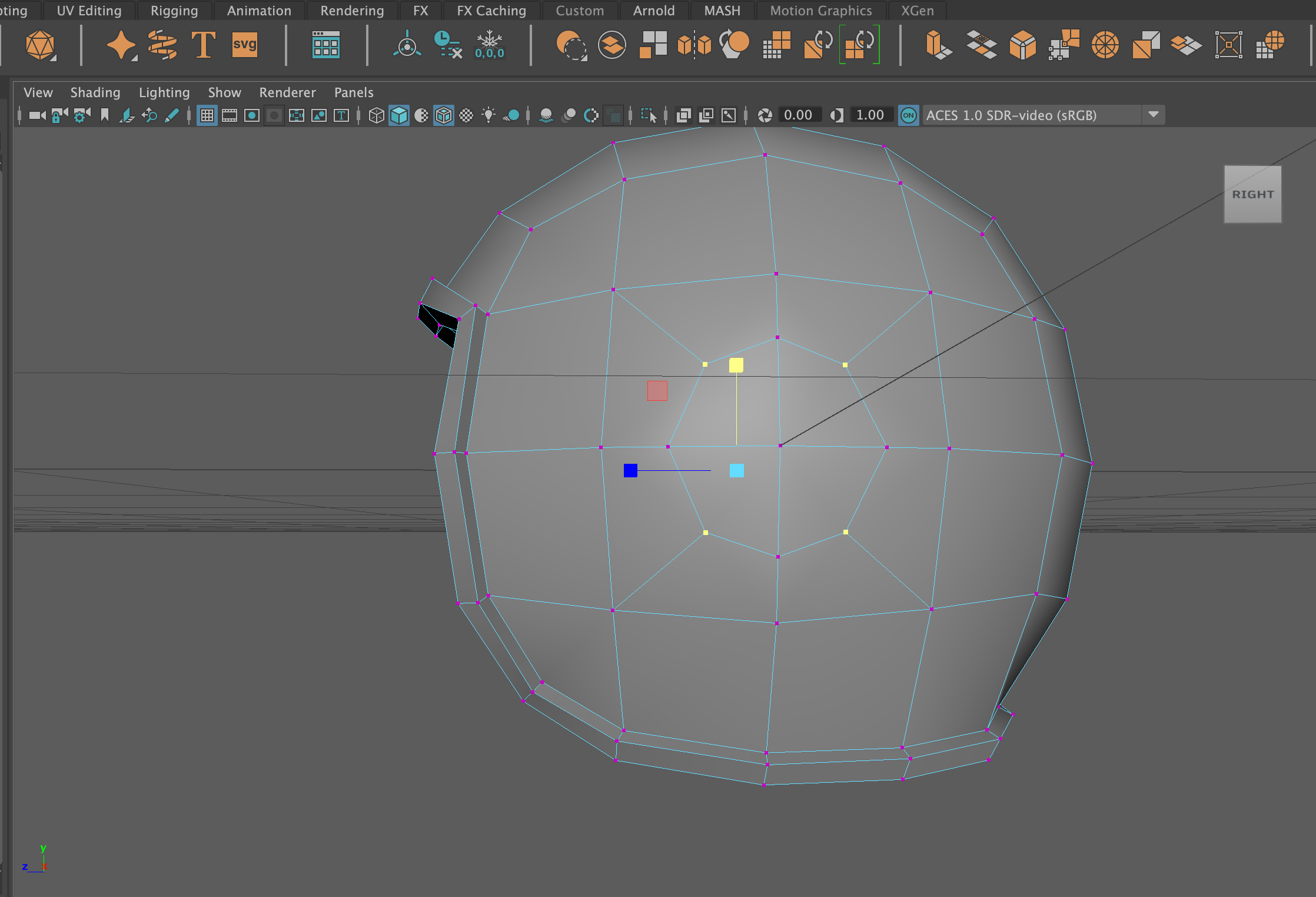Switch to the XGen shelf tab
This screenshot has width=1316, height=897.
tap(917, 11)
